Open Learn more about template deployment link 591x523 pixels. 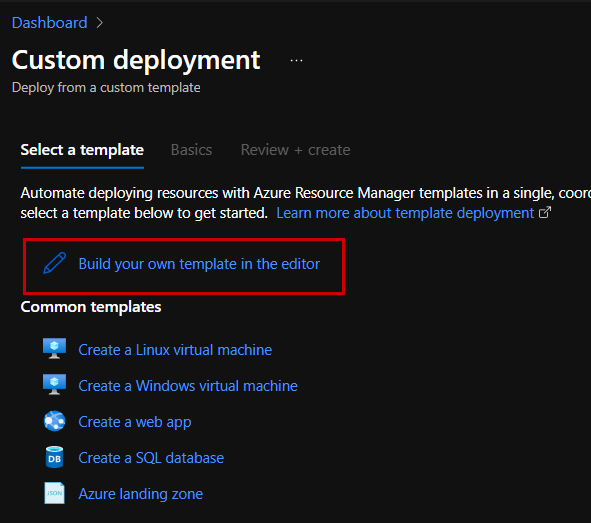pyautogui.click(x=405, y=213)
